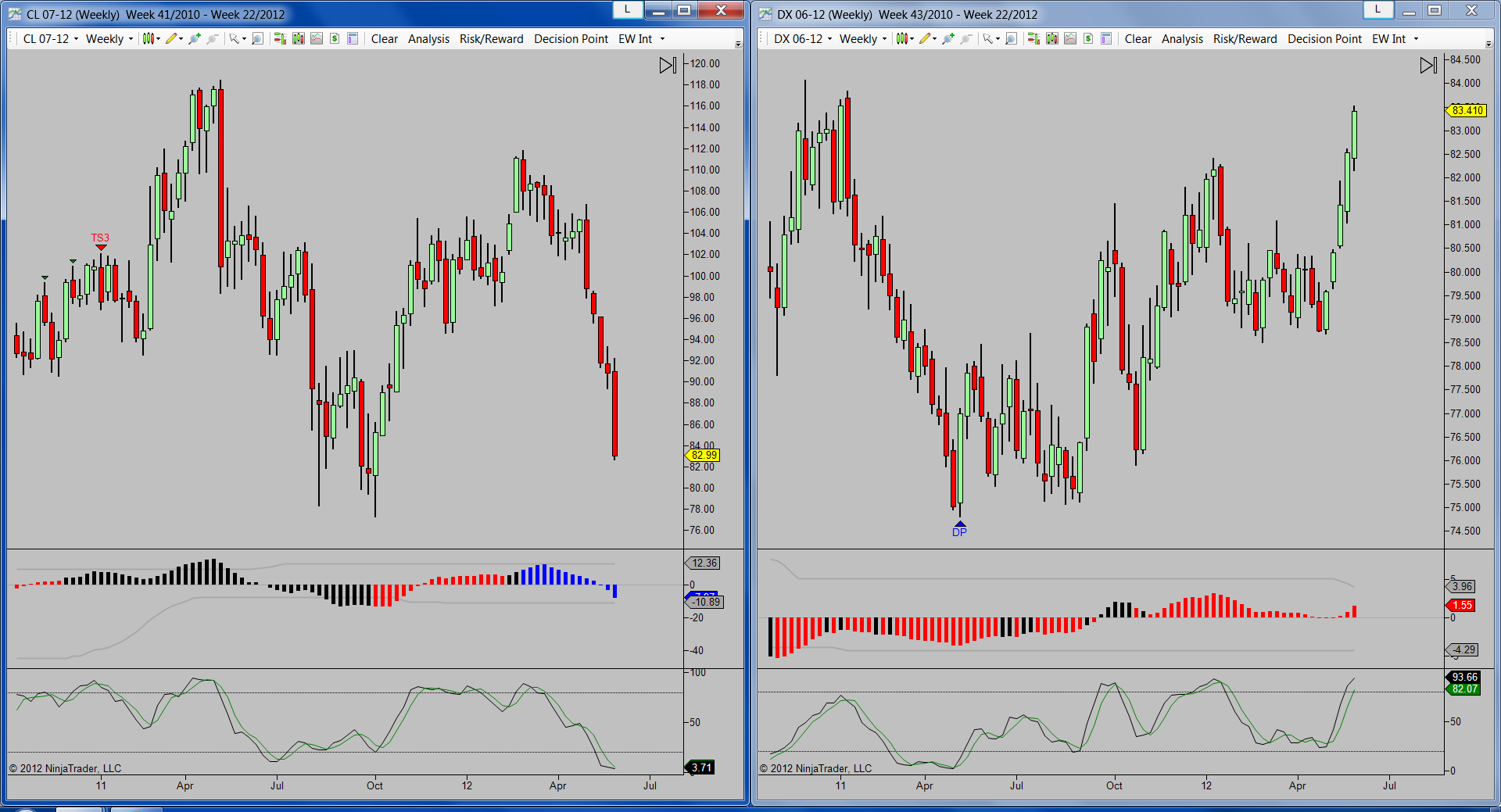Pick the pencil drawing tool in CL chart
The width and height of the screenshot is (1501, 812).
171,38
